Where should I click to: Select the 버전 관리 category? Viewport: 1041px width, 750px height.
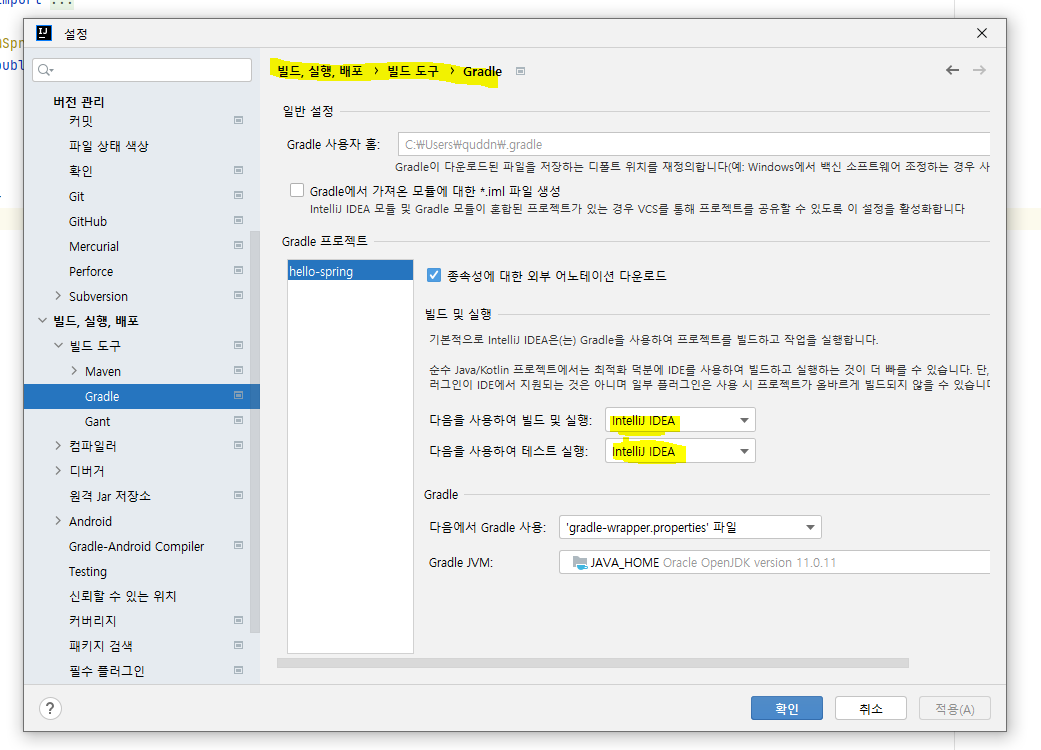coord(79,102)
